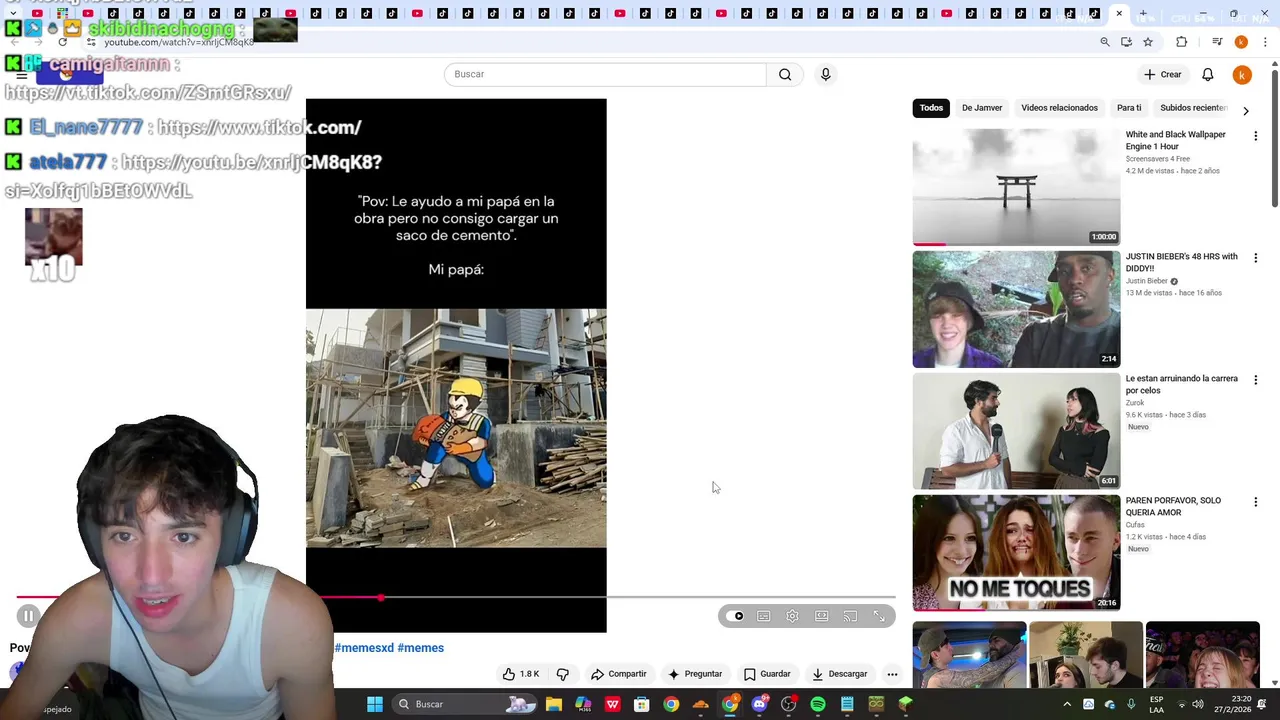The width and height of the screenshot is (1280, 720).
Task: Open the video player settings gear
Action: [792, 616]
